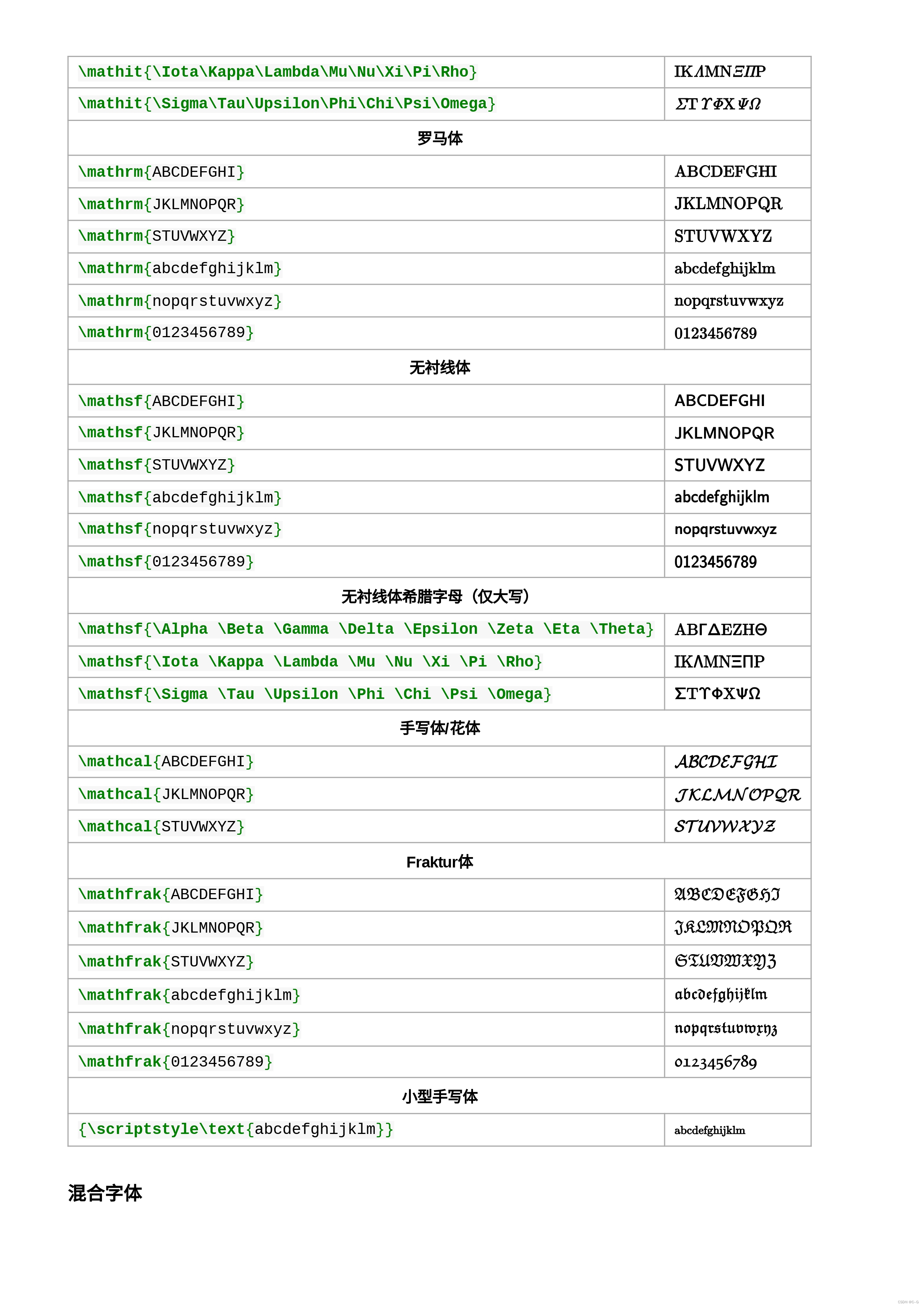Click the rendered roman 0123456789 output
Viewport: 924px width, 1307px height.
click(x=716, y=333)
